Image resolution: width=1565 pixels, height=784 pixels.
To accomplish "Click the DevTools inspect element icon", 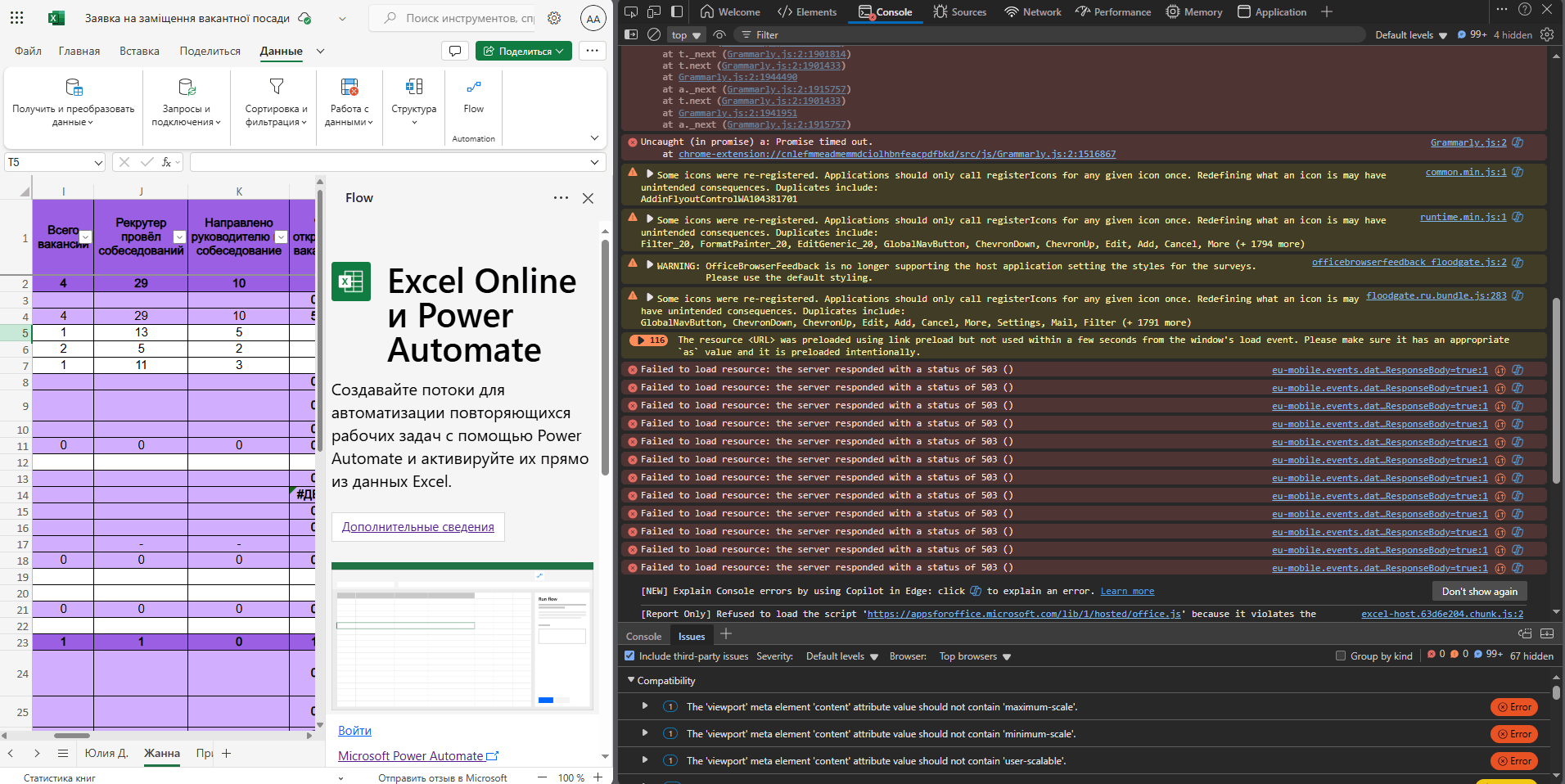I will pos(631,11).
